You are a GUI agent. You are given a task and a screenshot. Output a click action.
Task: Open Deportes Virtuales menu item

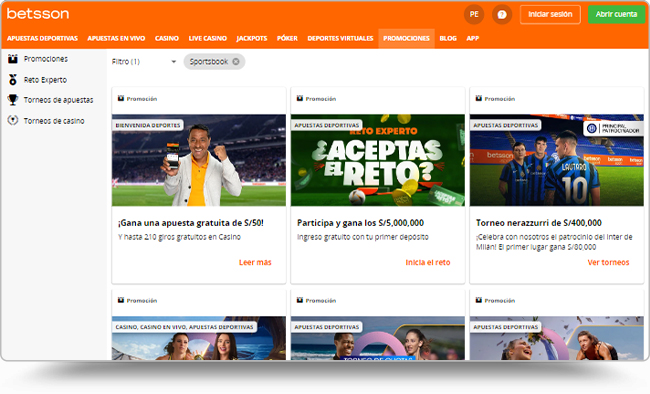click(x=340, y=38)
